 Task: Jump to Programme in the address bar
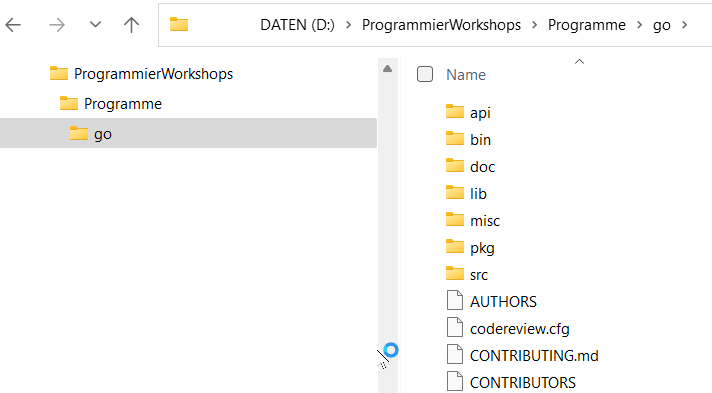[587, 25]
